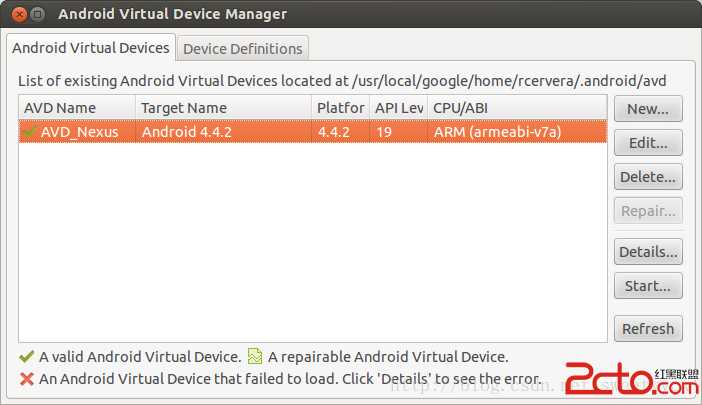Click the red X failed-to-load legend icon
Image resolution: width=702 pixels, height=405 pixels.
tap(26, 378)
